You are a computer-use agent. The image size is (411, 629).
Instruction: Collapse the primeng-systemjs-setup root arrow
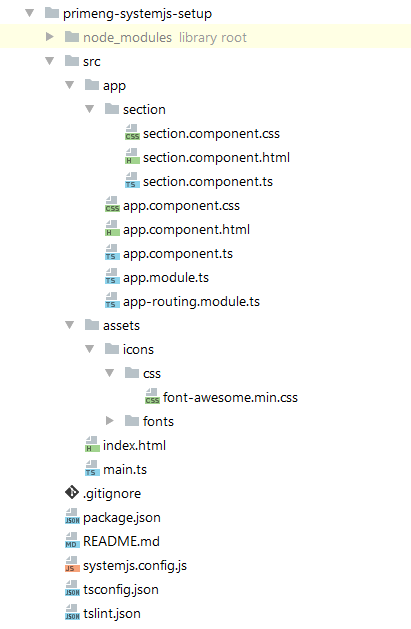(30, 13)
